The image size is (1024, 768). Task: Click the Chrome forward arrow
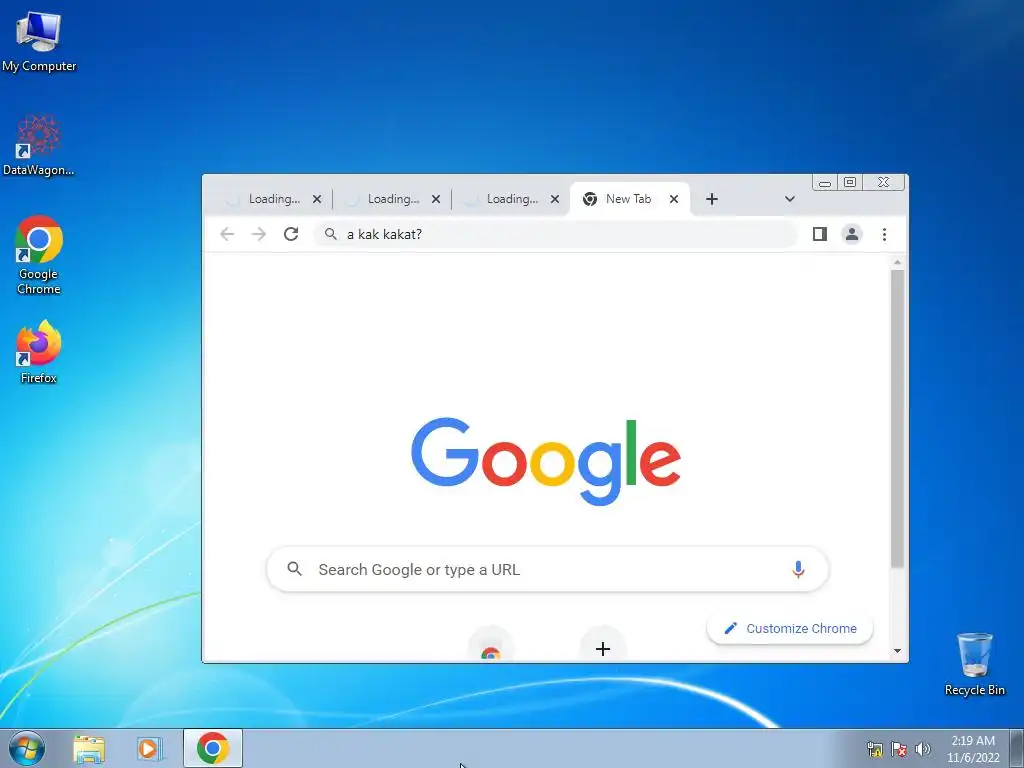(x=259, y=234)
